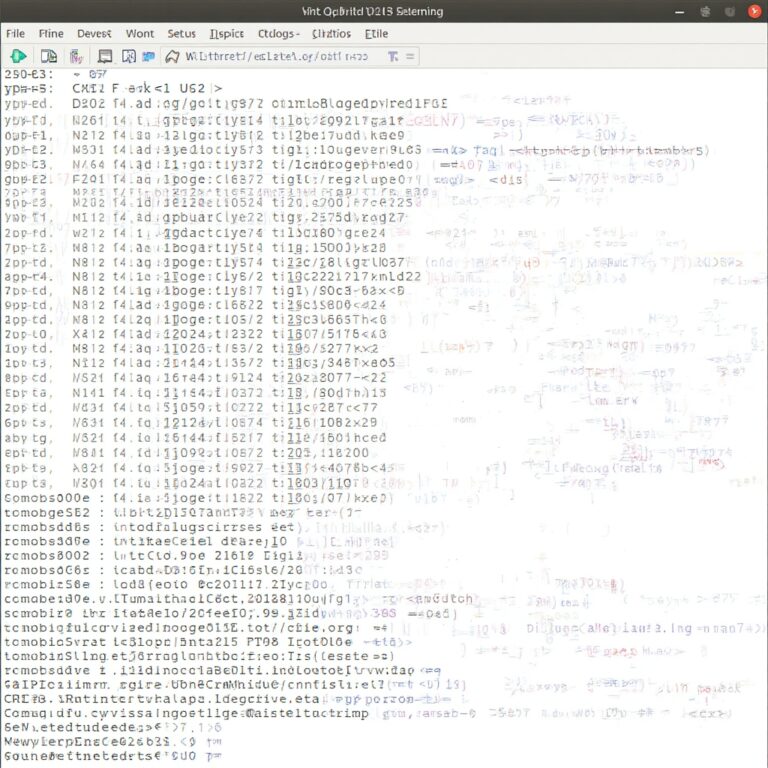The image size is (768, 768).
Task: Open the Setus menu
Action: click(181, 34)
